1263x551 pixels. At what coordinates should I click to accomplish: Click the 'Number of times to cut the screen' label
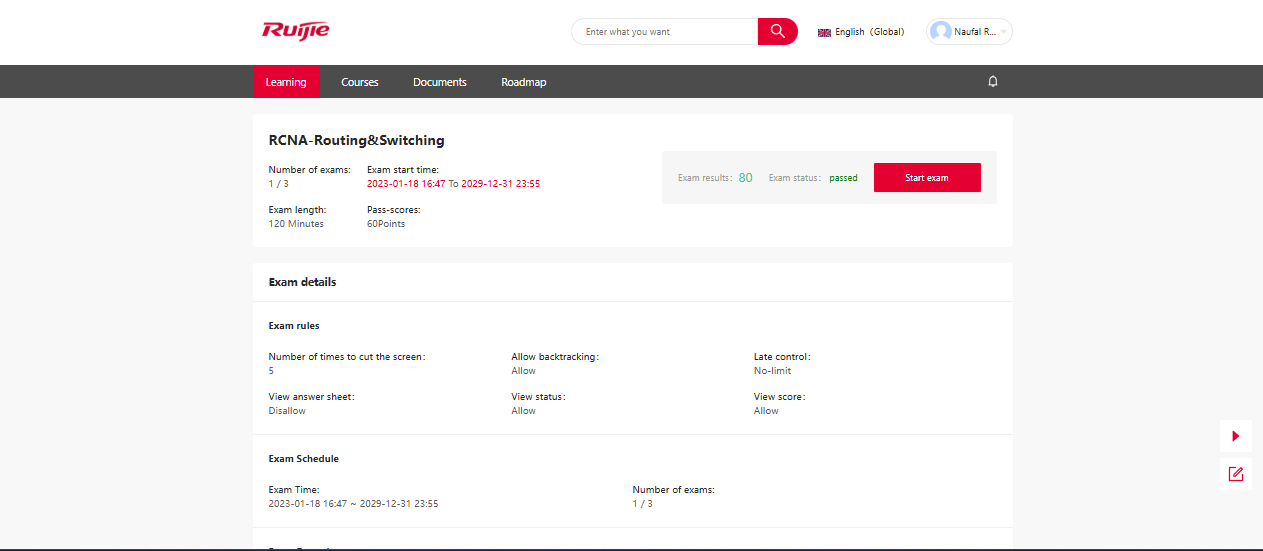347,357
